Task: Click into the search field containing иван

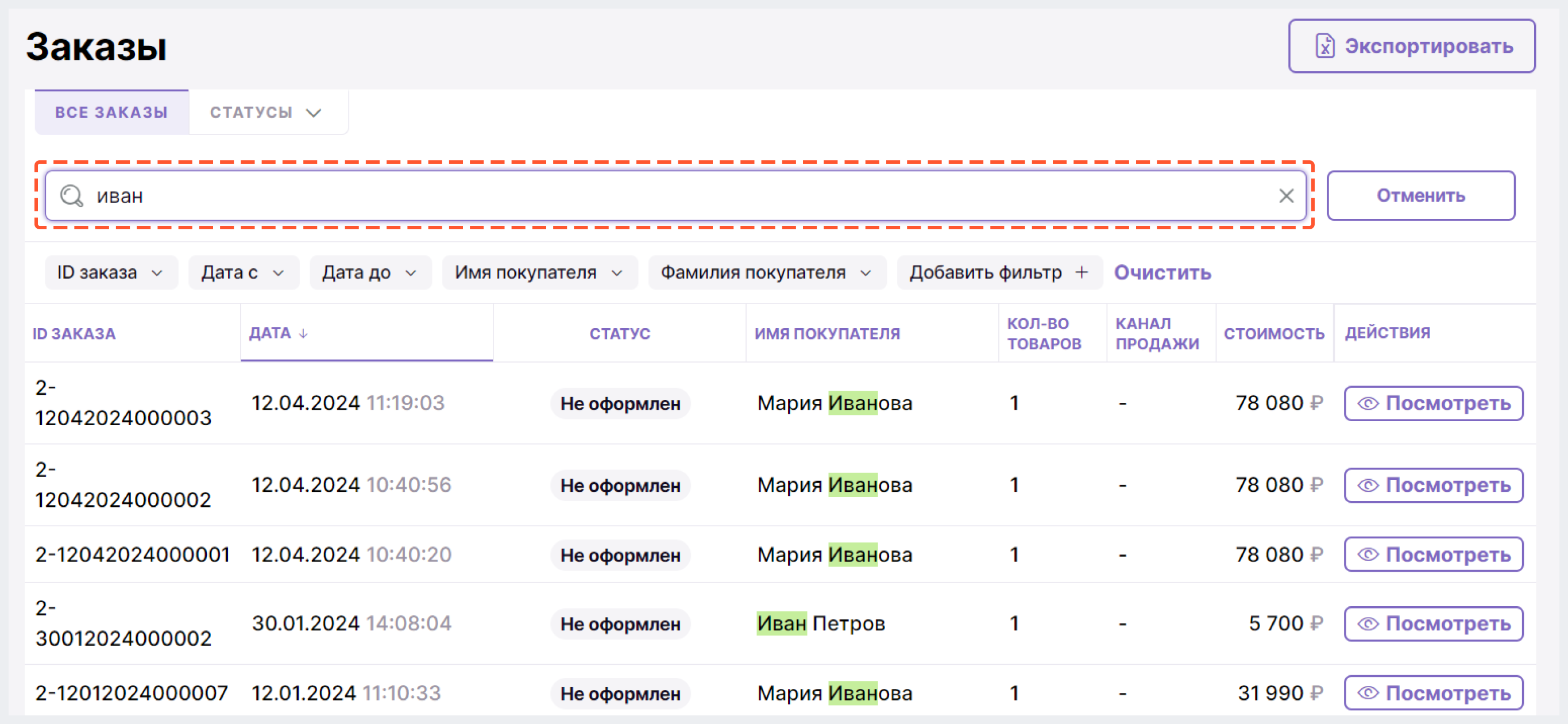Action: coord(675,196)
